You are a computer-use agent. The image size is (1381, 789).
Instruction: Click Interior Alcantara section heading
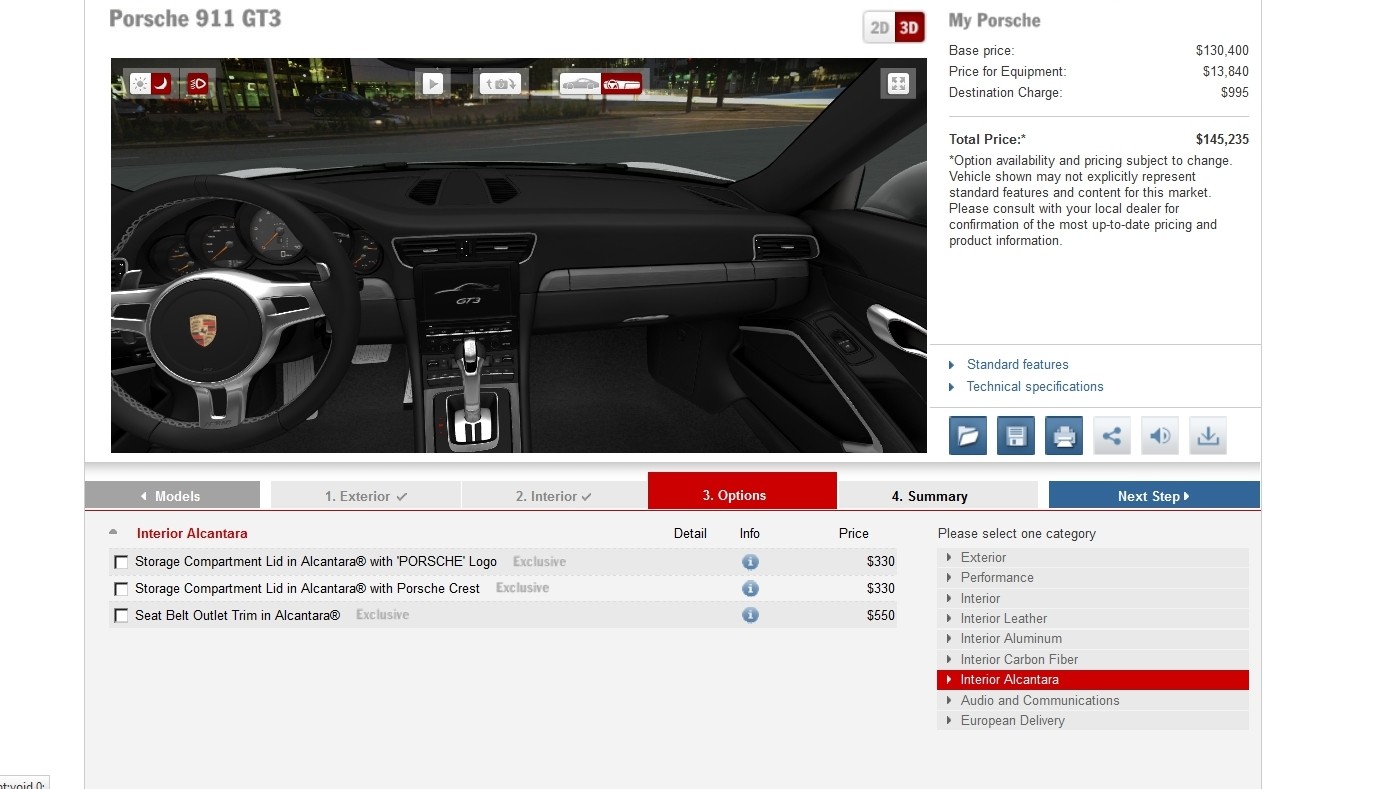(192, 534)
